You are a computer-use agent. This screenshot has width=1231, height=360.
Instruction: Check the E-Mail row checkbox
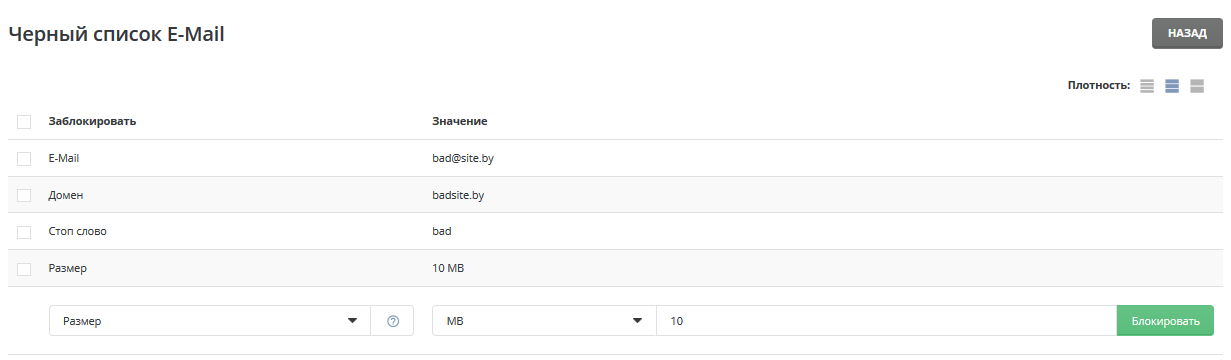(24, 158)
